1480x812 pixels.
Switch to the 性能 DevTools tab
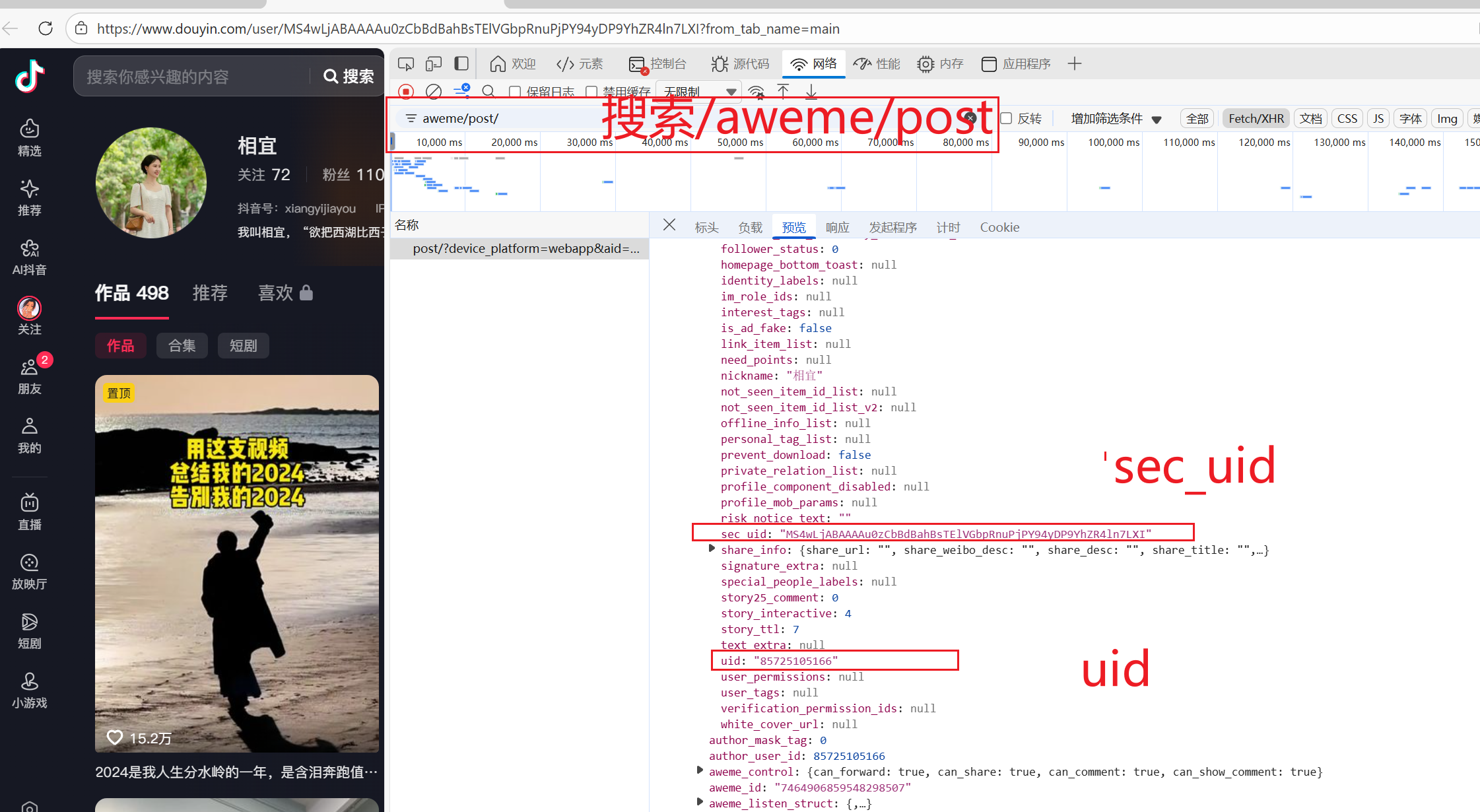point(877,64)
